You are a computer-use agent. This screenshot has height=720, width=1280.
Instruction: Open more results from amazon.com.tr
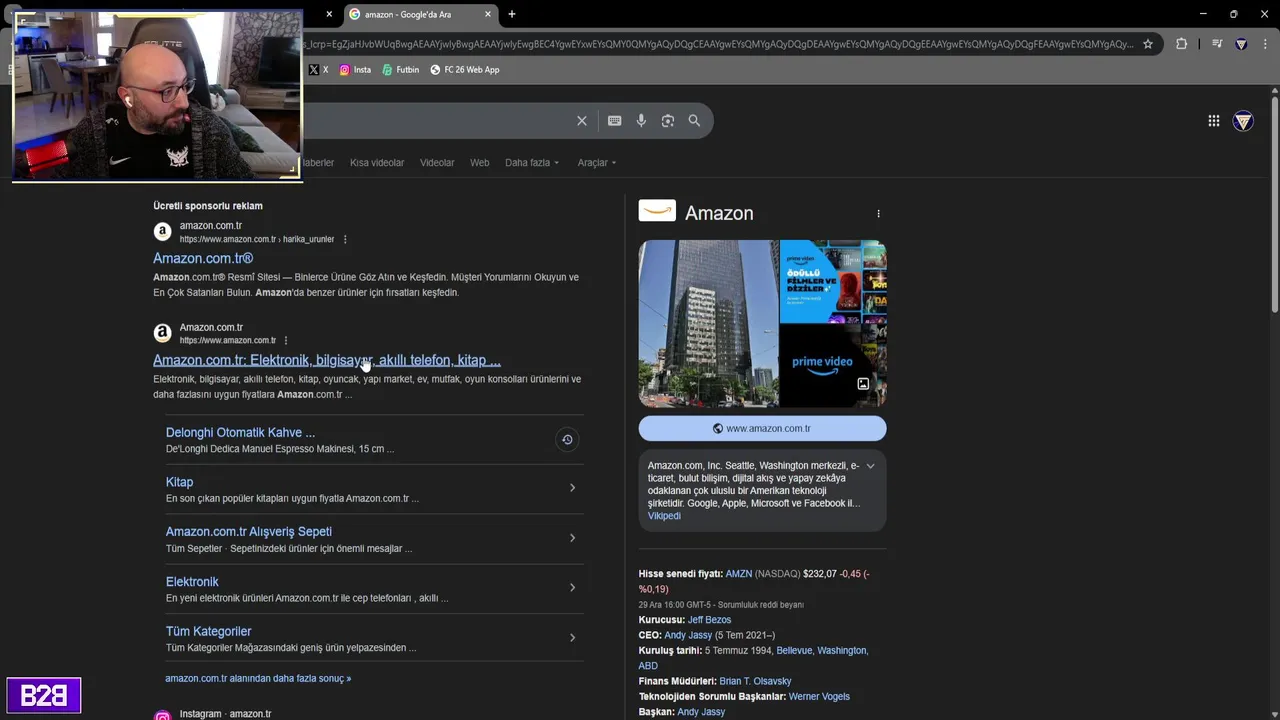pyautogui.click(x=258, y=678)
